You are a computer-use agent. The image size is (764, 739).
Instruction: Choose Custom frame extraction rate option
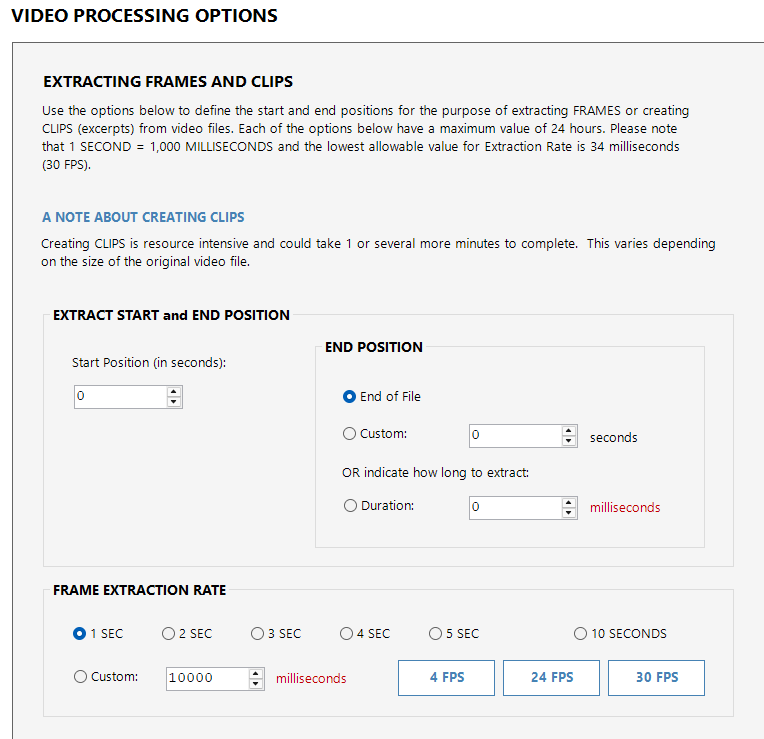tap(80, 677)
